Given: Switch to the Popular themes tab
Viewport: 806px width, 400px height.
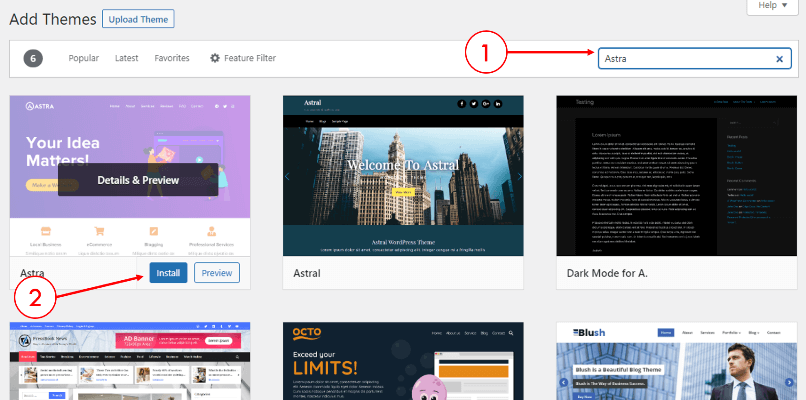Looking at the screenshot, I should point(84,58).
